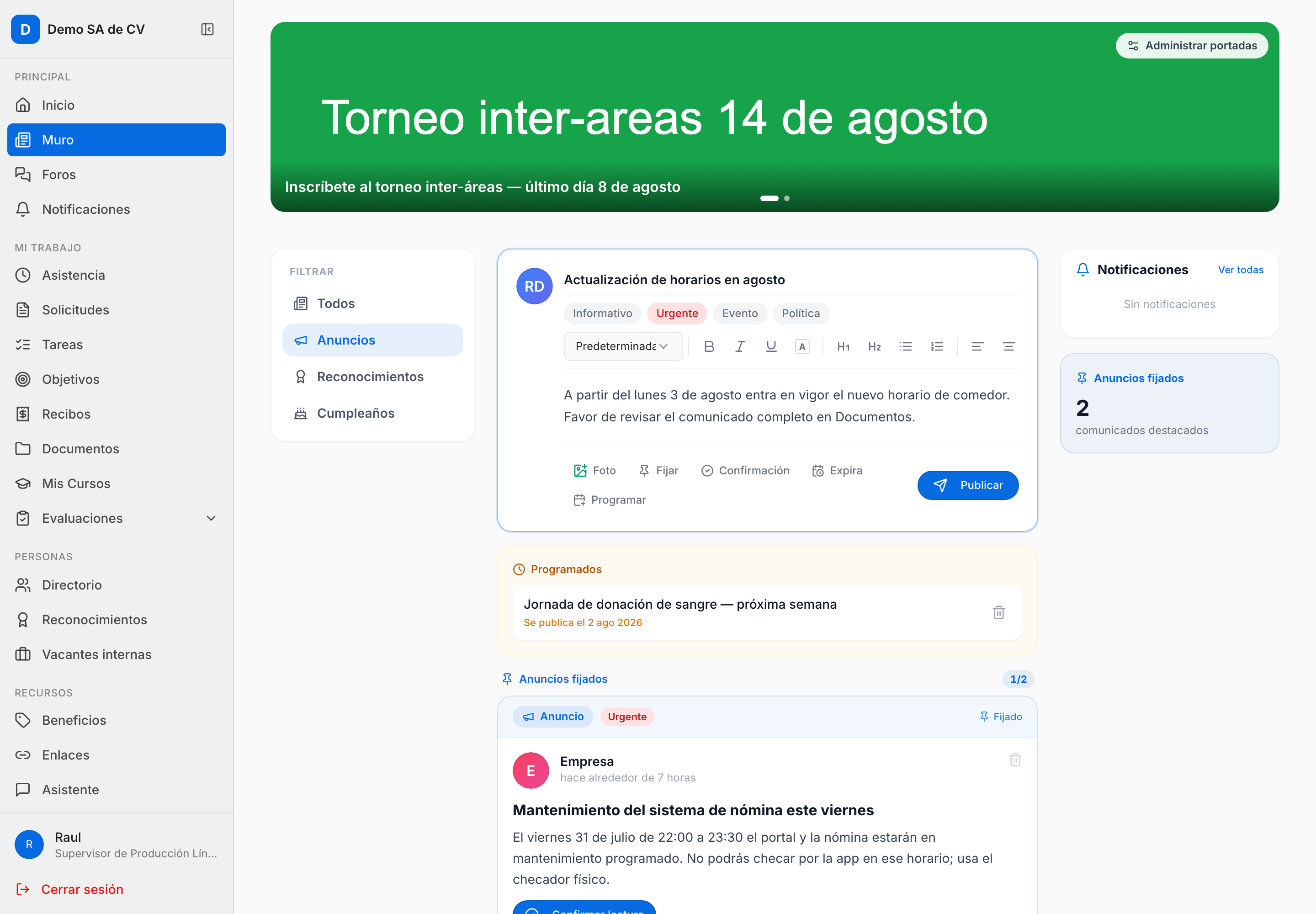
Task: Toggle read Confirmación for the post
Action: coord(745,471)
